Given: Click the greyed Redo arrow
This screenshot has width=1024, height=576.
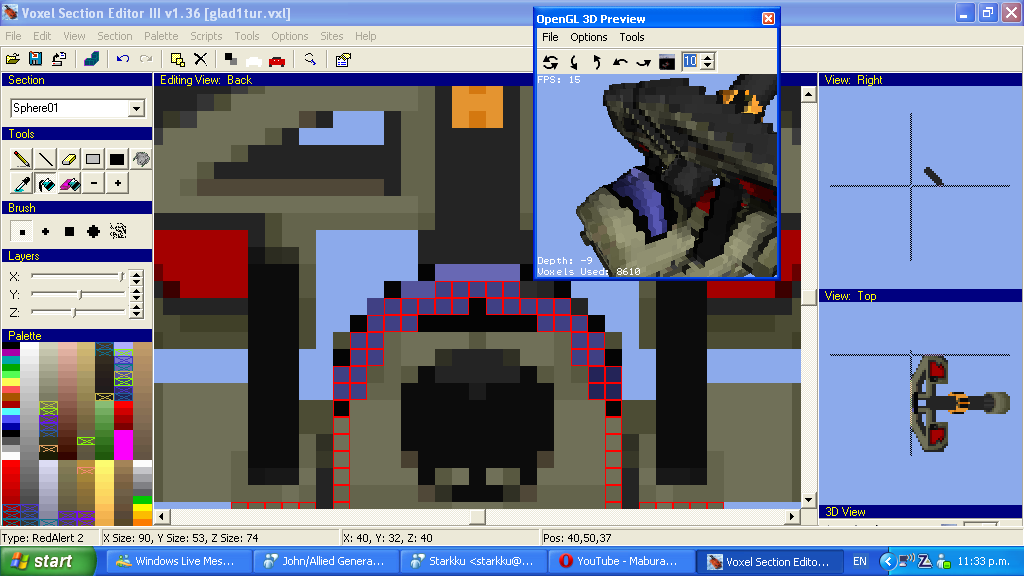Looking at the screenshot, I should (146, 59).
